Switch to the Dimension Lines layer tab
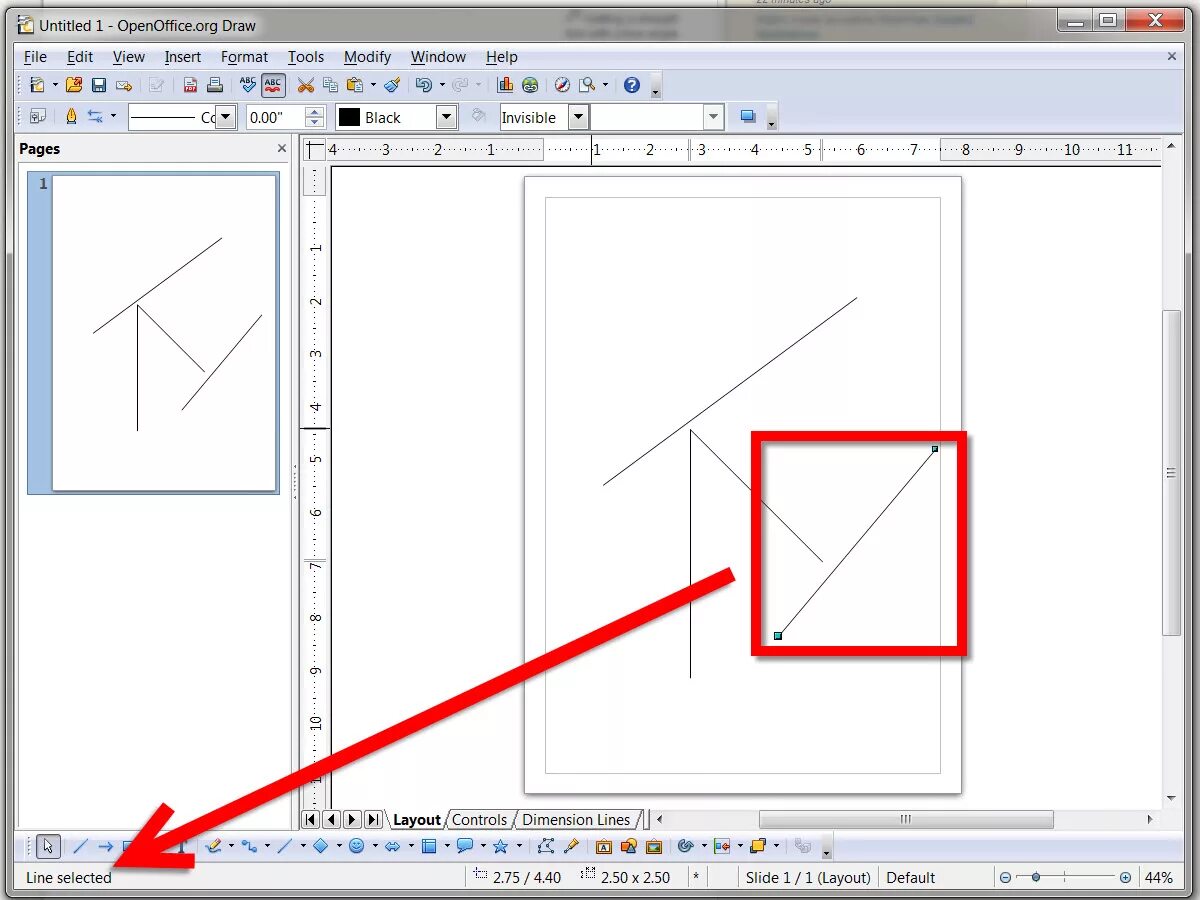 coord(576,819)
